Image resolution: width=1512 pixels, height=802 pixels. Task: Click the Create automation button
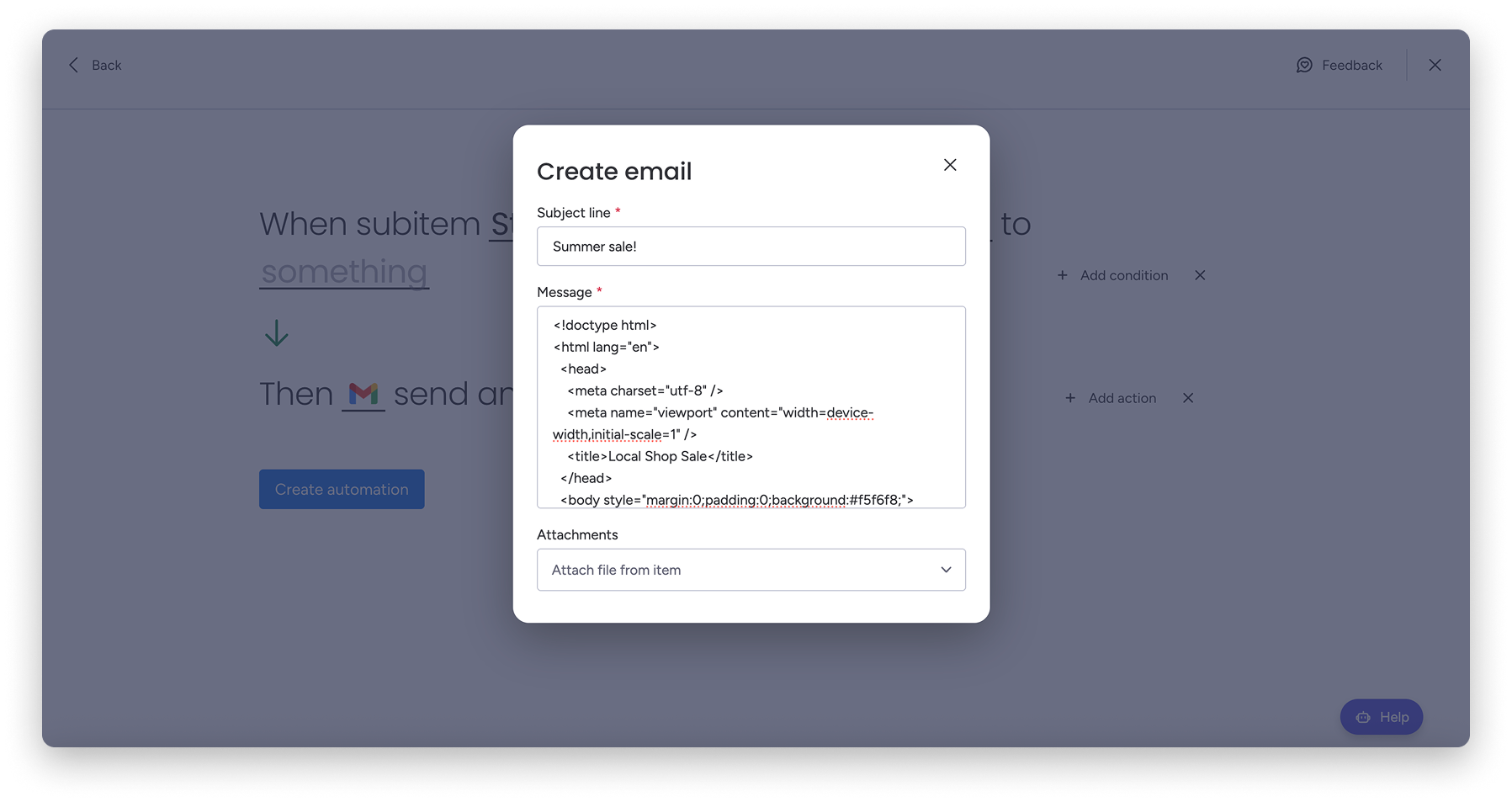click(342, 489)
